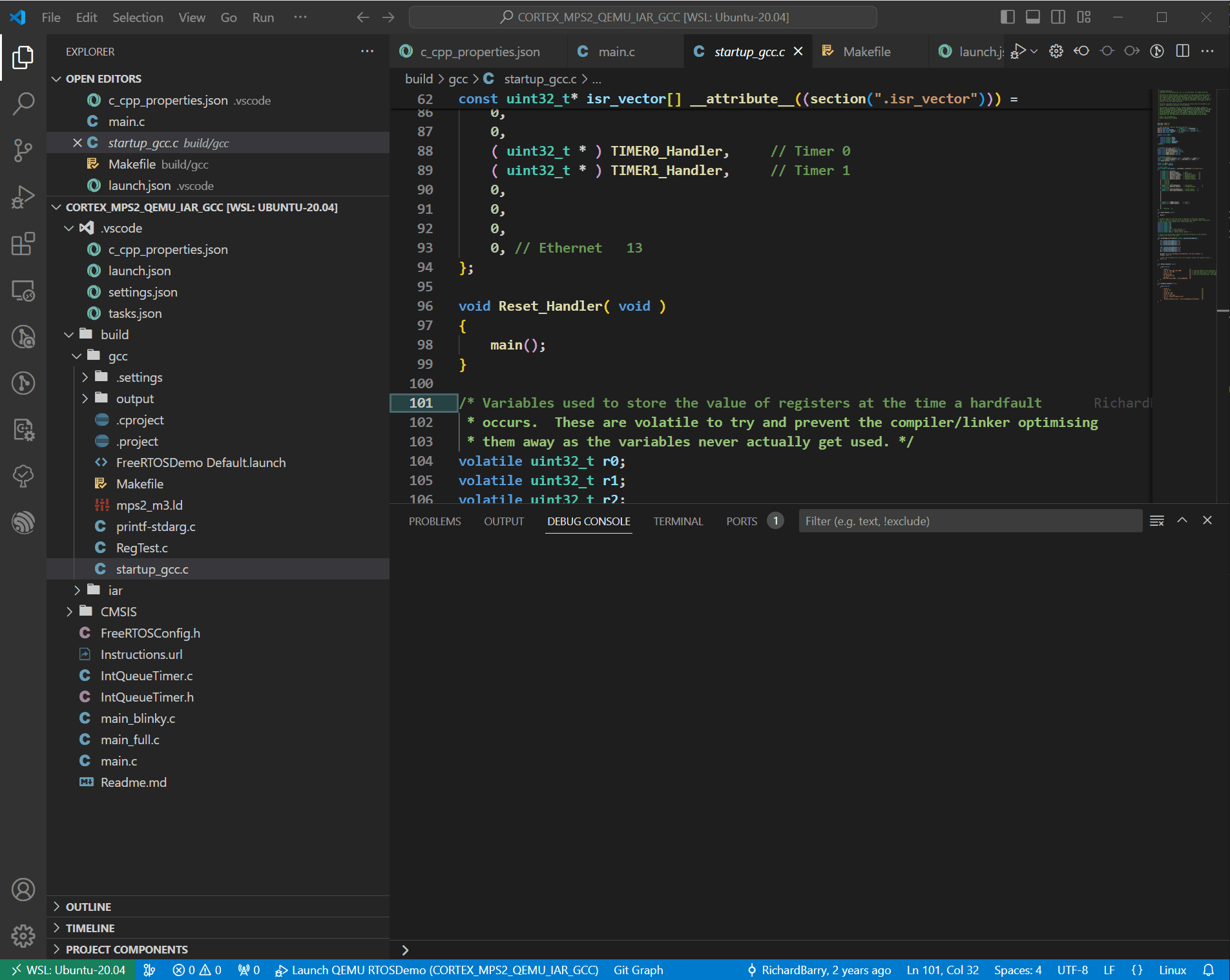Open the Search view in activity bar
This screenshot has height=980, width=1230.
(x=23, y=103)
